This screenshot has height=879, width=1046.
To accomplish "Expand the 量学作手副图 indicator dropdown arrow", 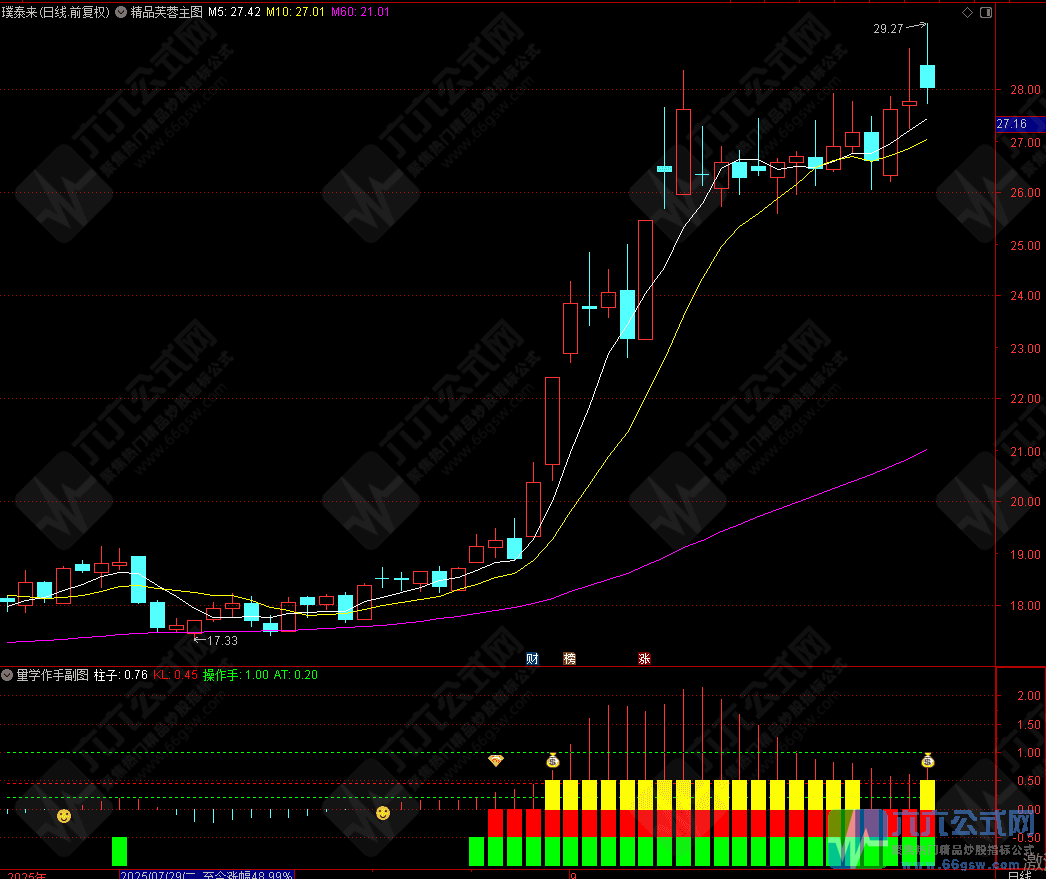I will pos(9,675).
